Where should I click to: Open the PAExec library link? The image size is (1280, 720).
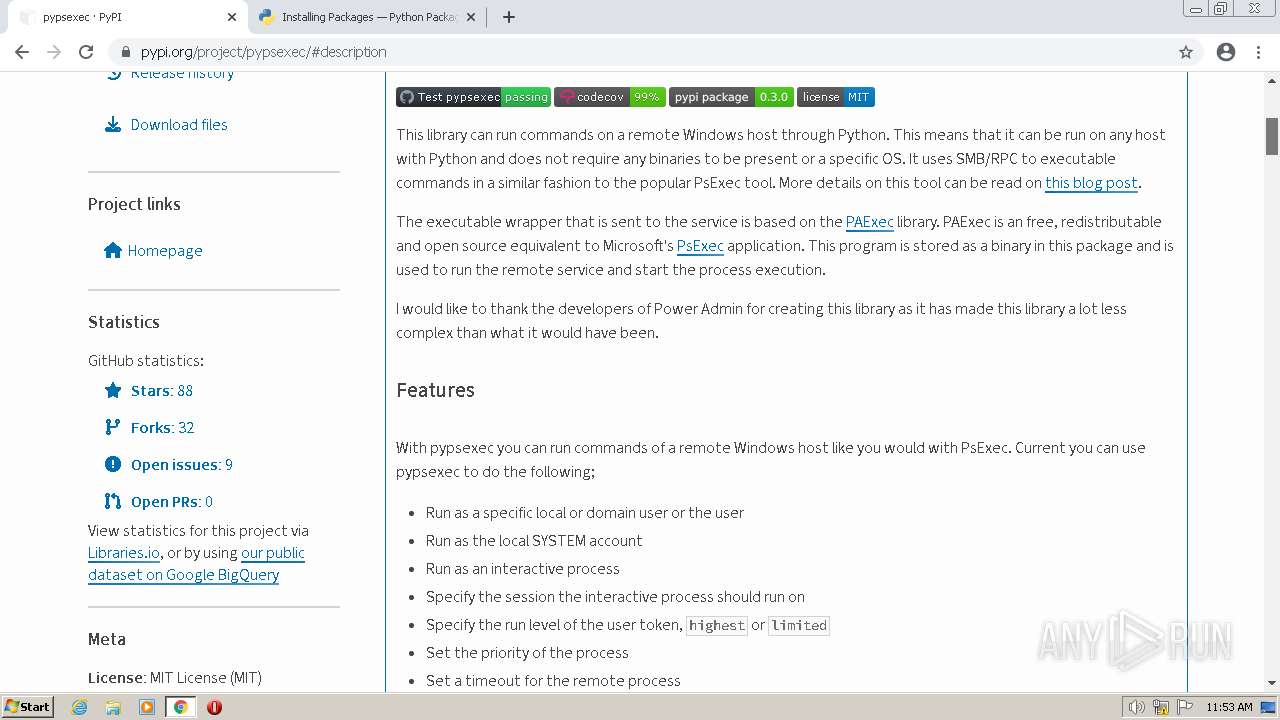(x=869, y=222)
